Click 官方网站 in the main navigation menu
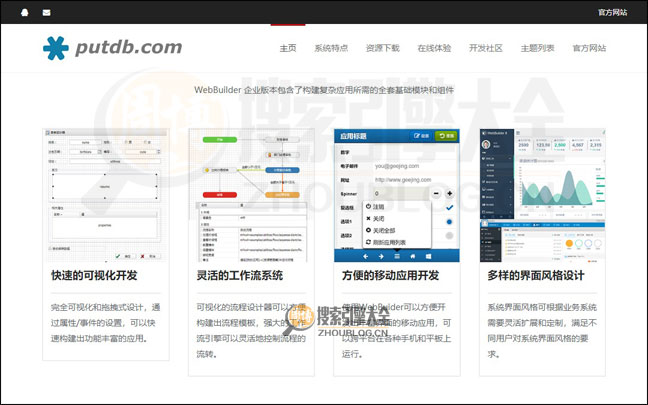The image size is (648, 405). (x=589, y=48)
